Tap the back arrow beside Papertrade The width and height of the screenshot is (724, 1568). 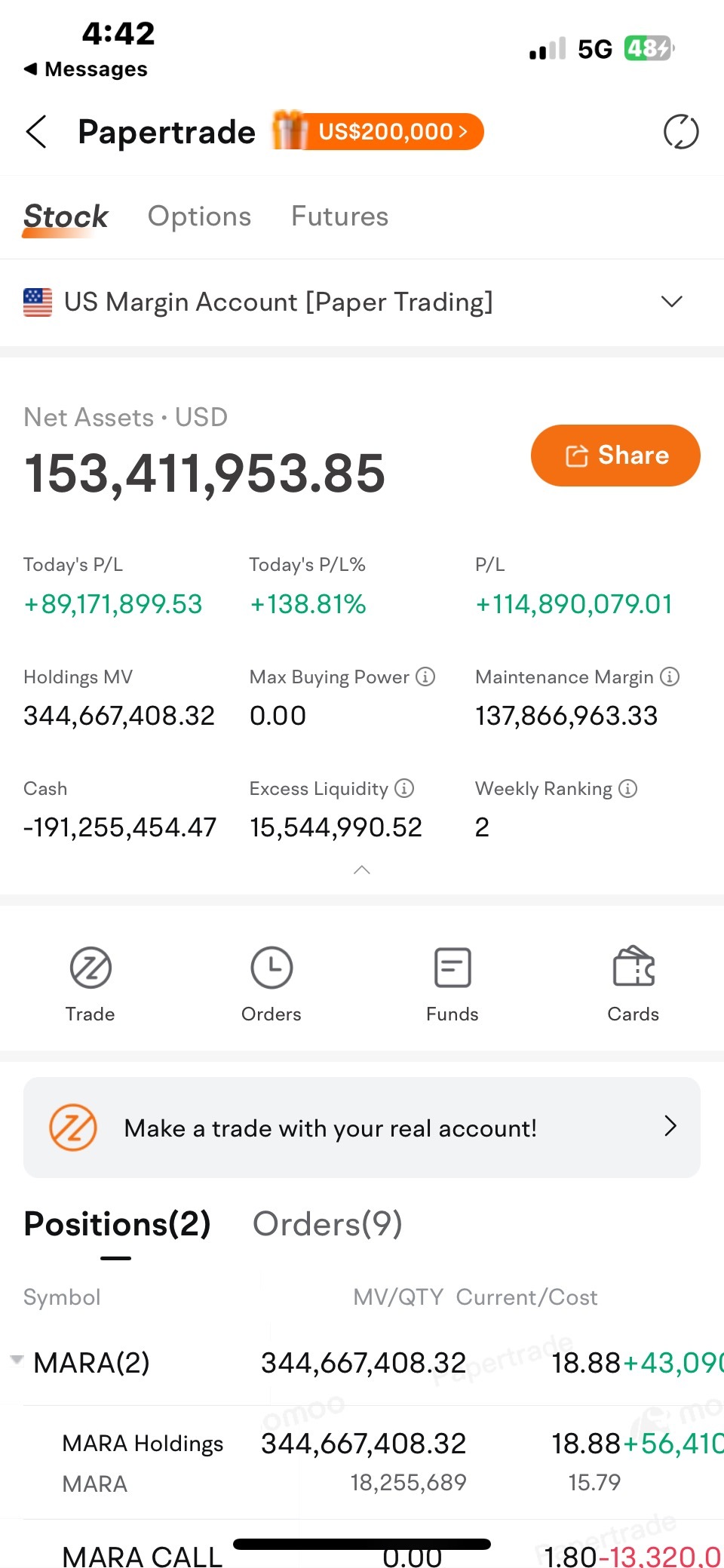36,132
